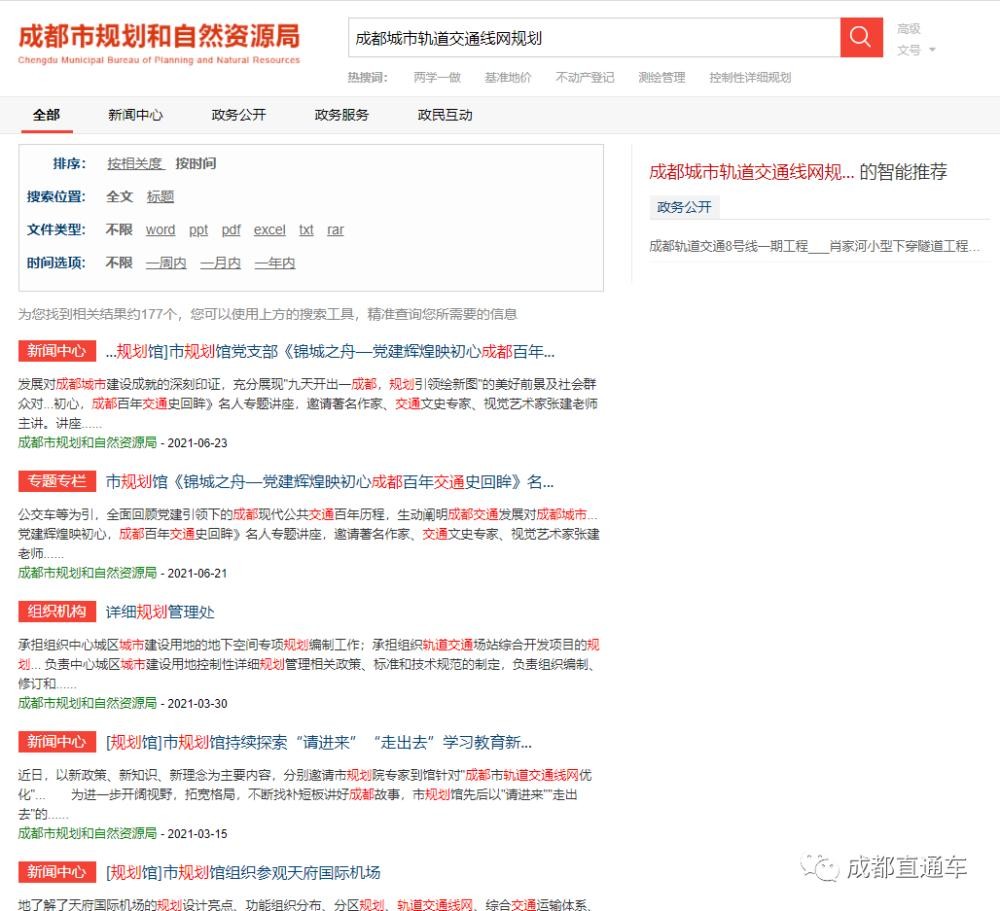This screenshot has height=911, width=1000.
Task: Set search position to 标题
Action: tap(160, 197)
